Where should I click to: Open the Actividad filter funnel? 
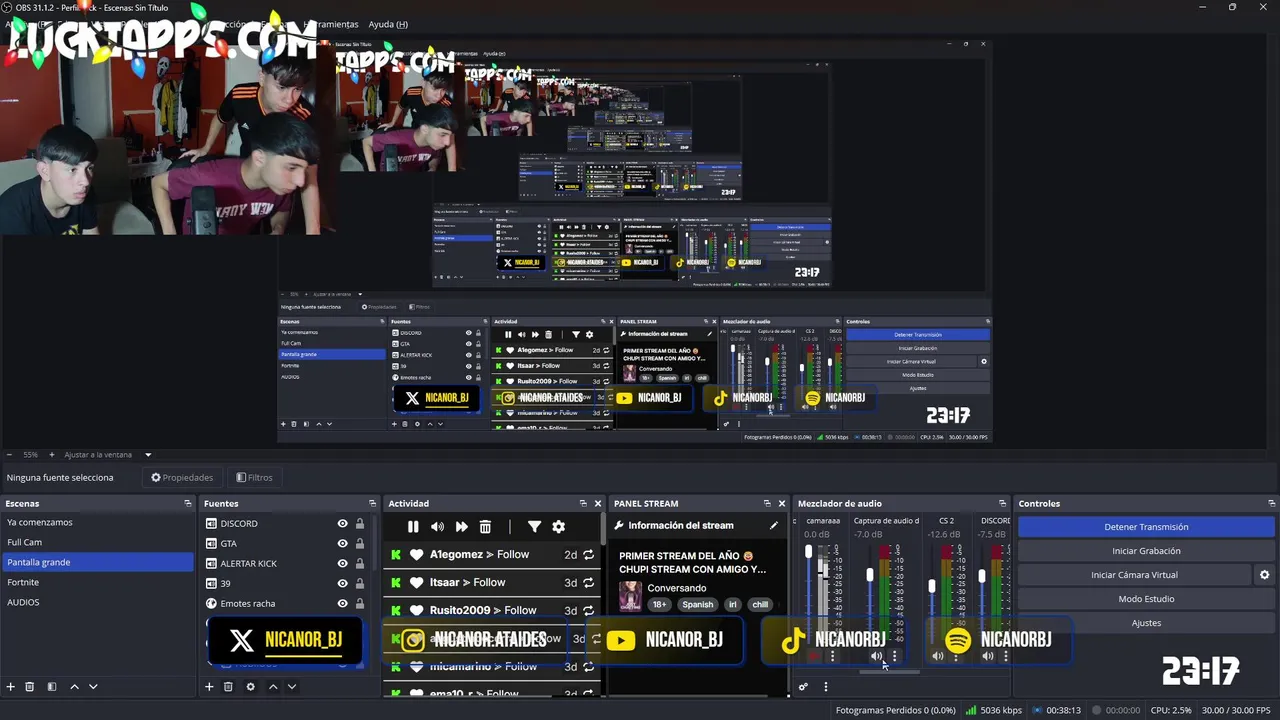coord(534,527)
